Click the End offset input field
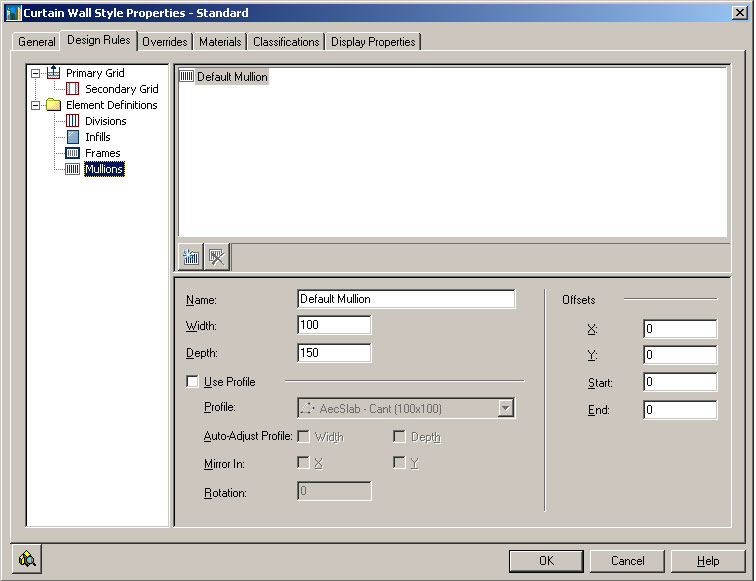 (x=680, y=410)
